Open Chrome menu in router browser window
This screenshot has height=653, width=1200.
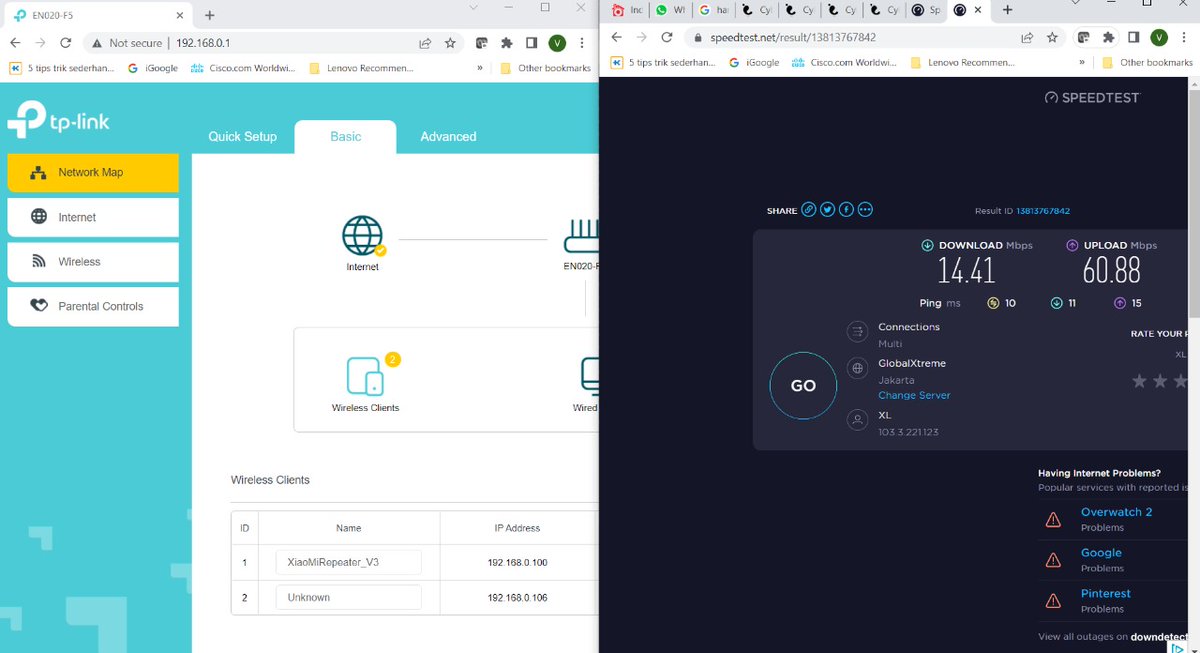582,43
